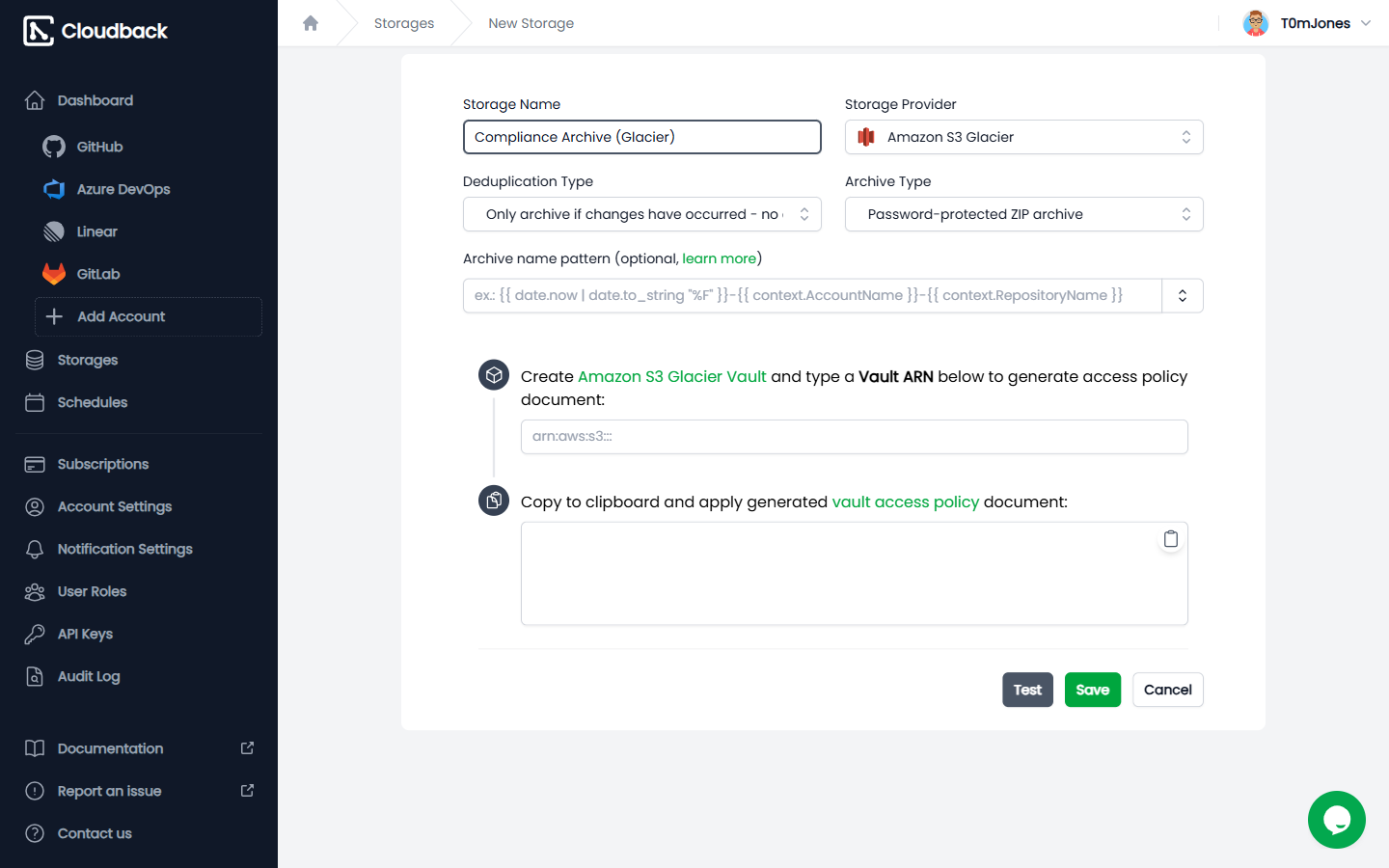Click the Archive name pattern field
1389x868 pixels.
coord(812,295)
